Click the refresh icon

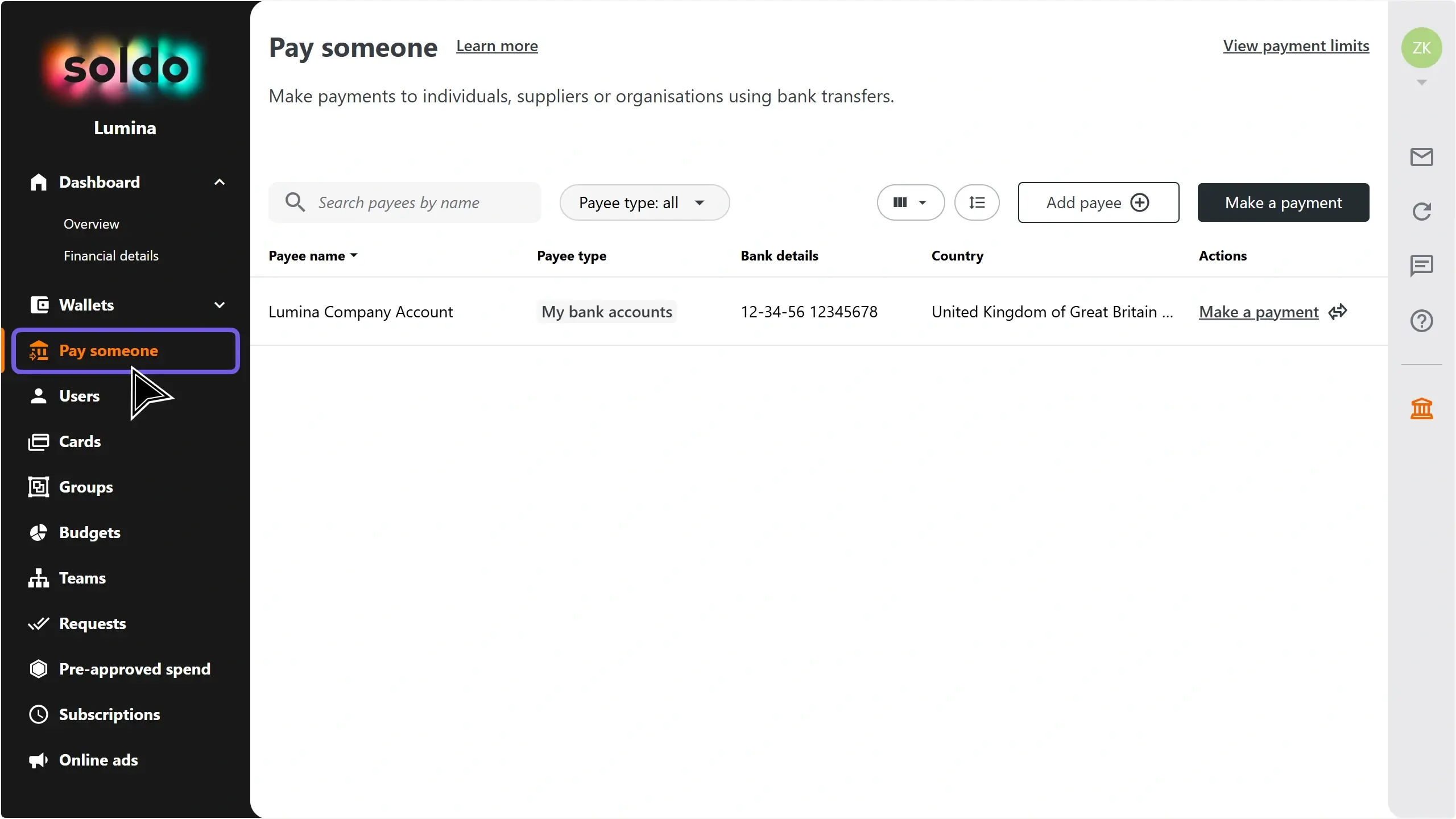[1421, 212]
